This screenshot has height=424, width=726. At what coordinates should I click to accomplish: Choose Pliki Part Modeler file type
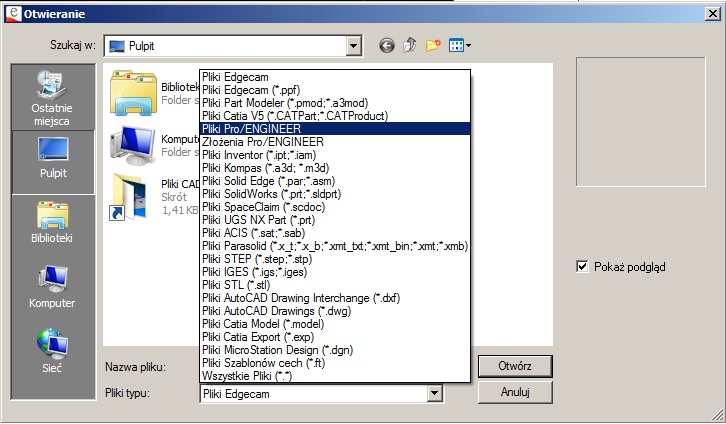click(x=335, y=103)
